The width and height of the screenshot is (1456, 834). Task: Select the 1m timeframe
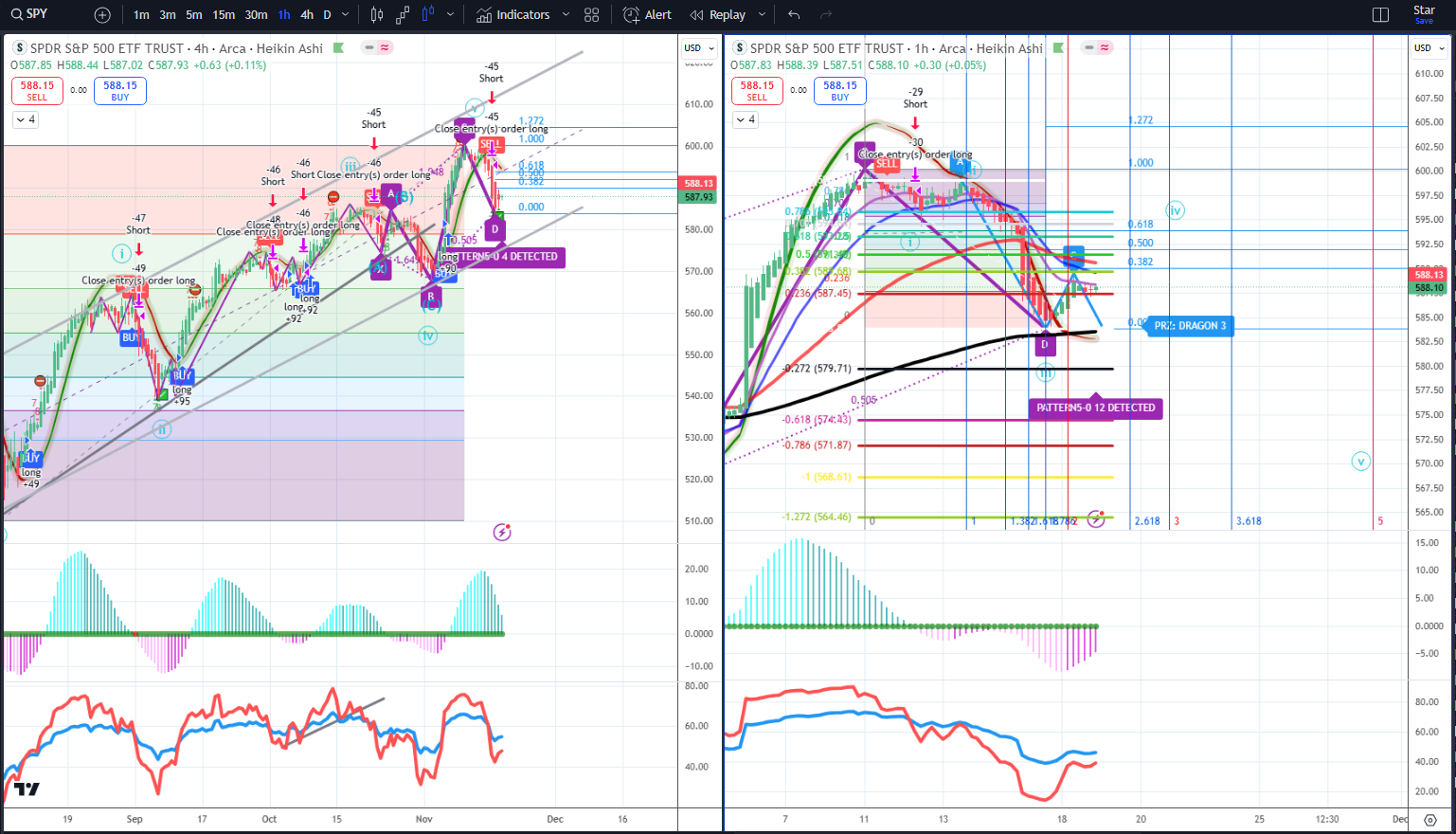click(141, 15)
